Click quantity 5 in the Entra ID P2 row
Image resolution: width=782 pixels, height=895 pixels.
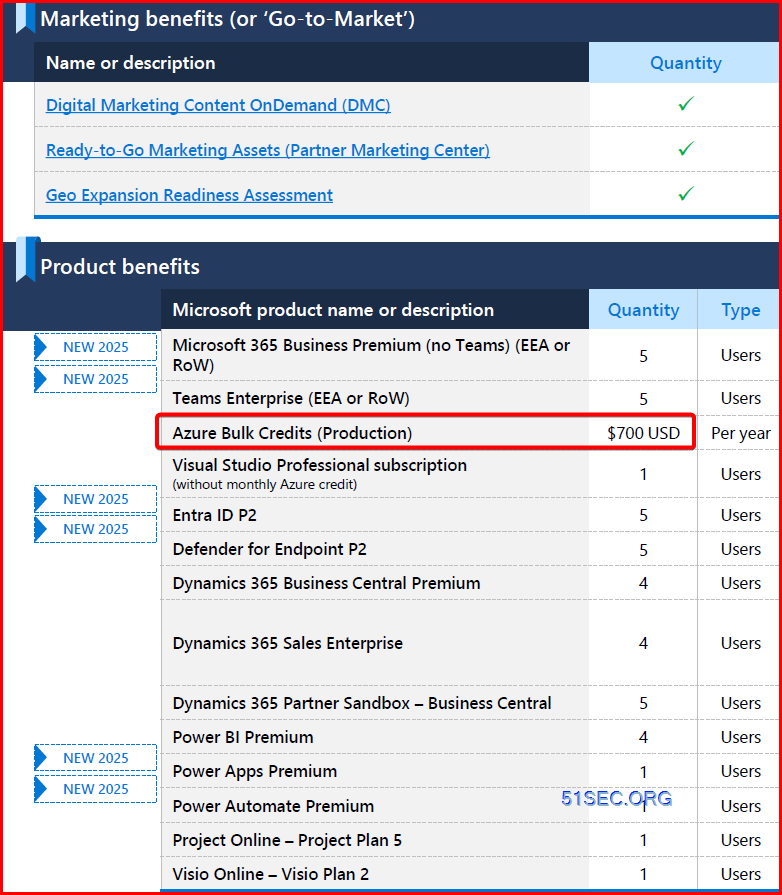[643, 515]
